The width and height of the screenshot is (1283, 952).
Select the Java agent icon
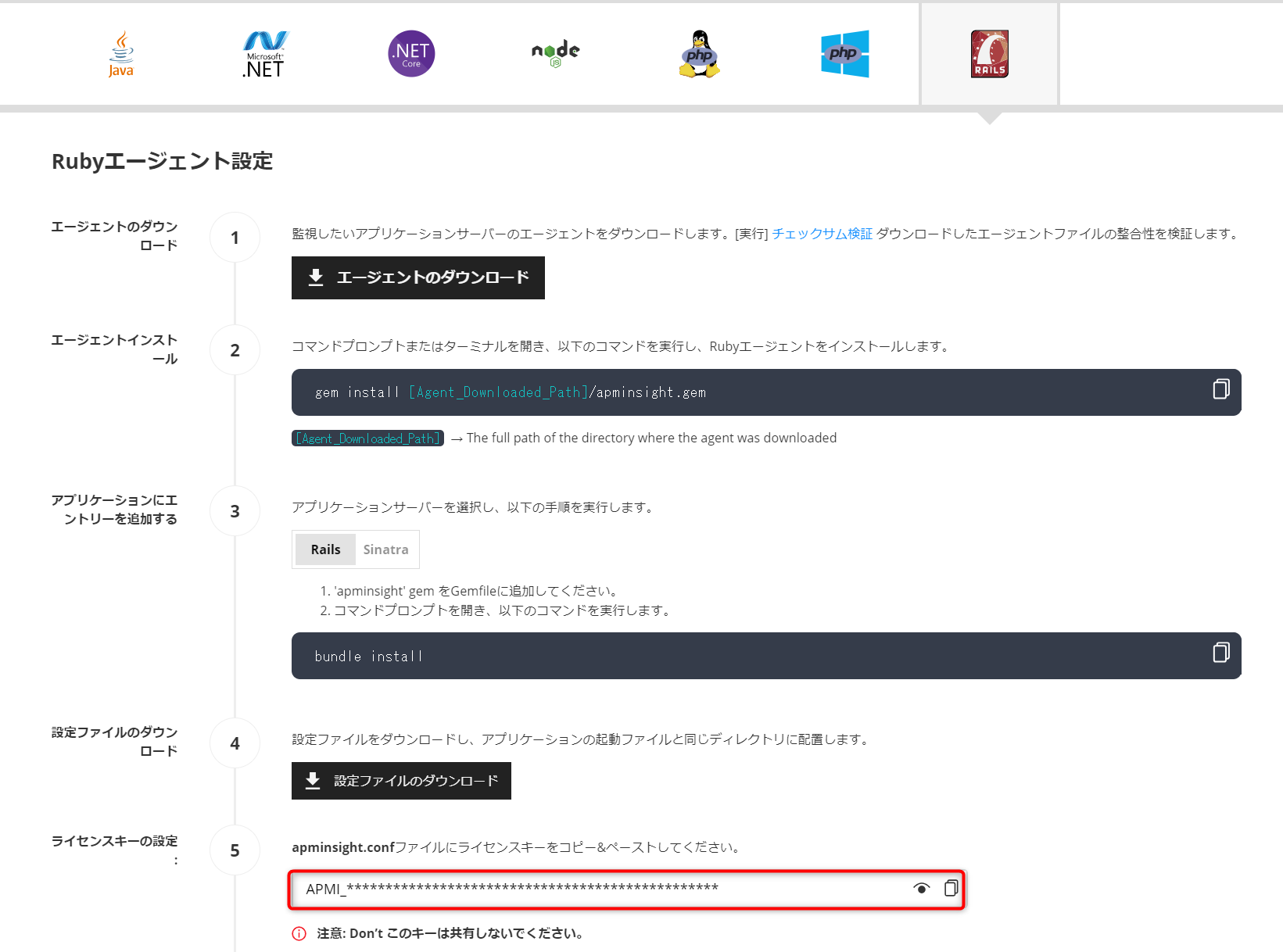120,53
